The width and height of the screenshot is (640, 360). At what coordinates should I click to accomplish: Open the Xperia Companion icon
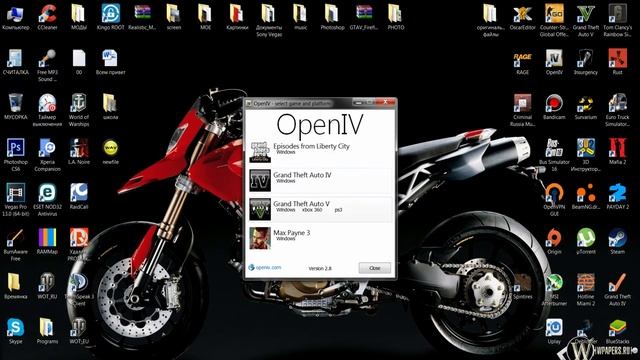(47, 155)
